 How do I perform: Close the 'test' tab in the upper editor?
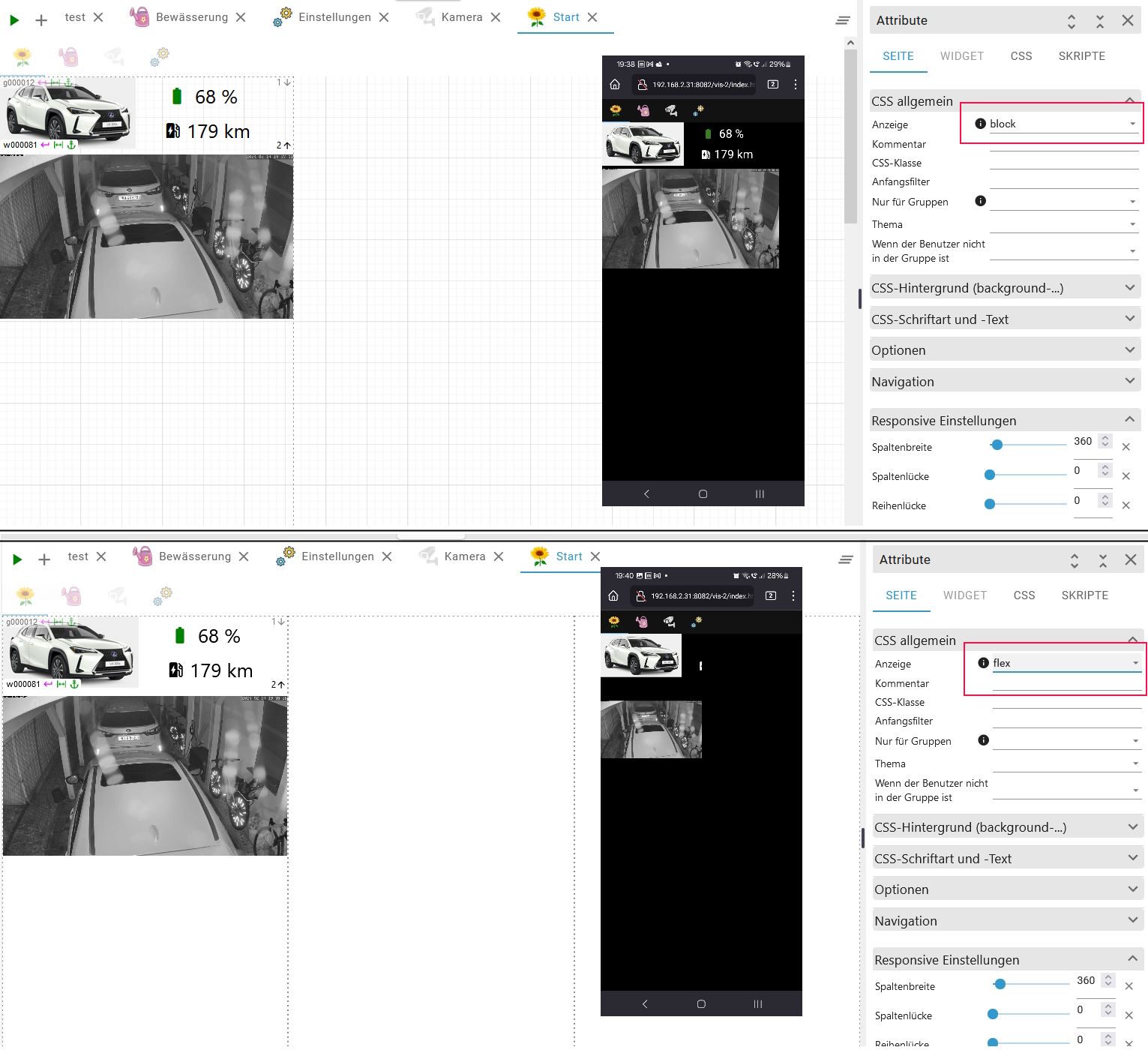[98, 17]
